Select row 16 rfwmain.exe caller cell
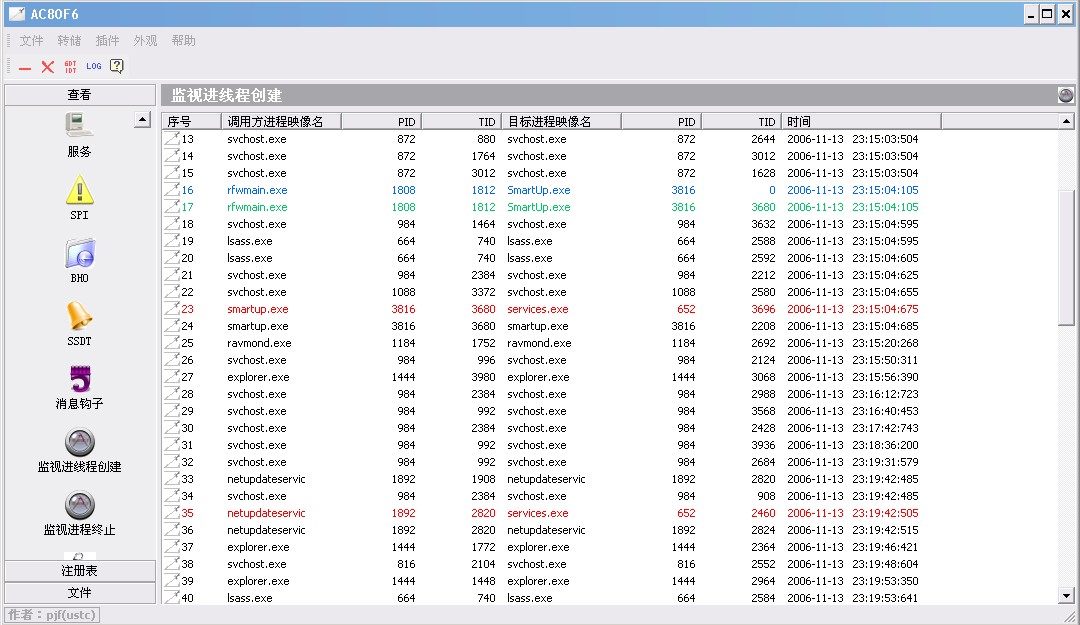Screen dimensions: 1080x625 click(x=257, y=190)
